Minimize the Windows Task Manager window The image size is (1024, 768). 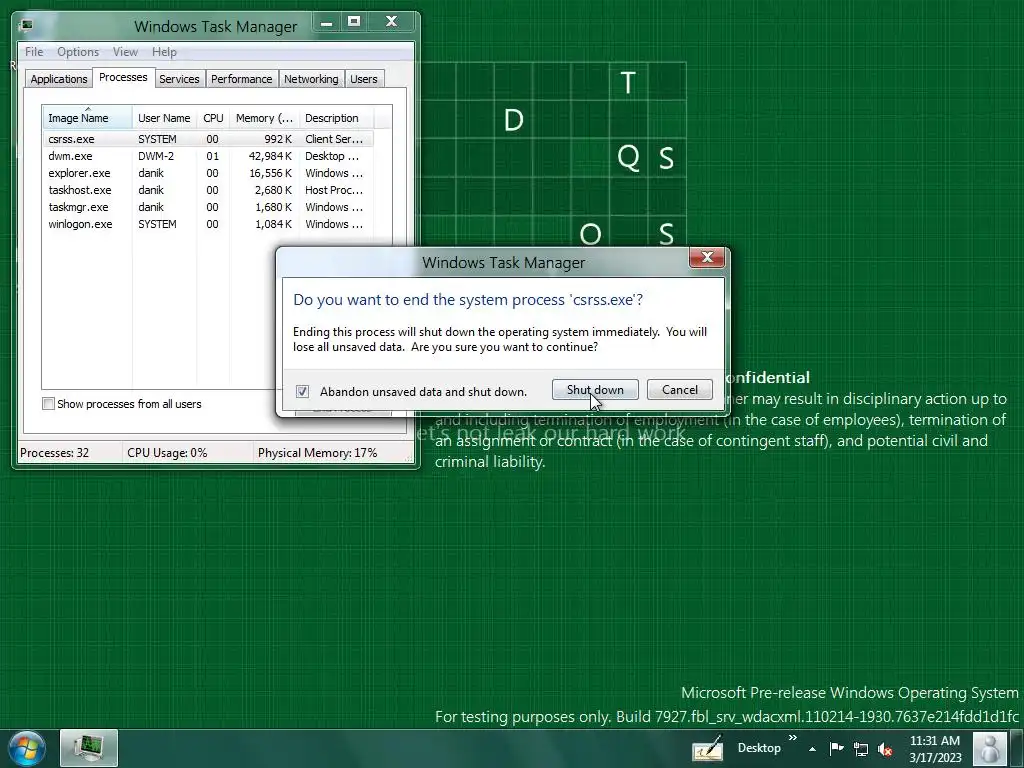[x=327, y=22]
